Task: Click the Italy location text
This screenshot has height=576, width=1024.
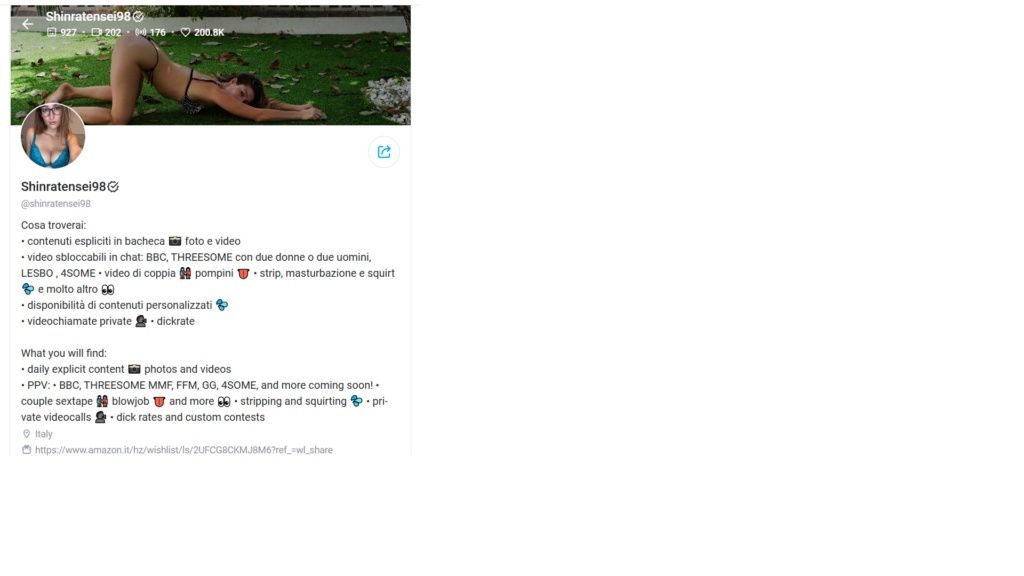Action: click(x=44, y=434)
